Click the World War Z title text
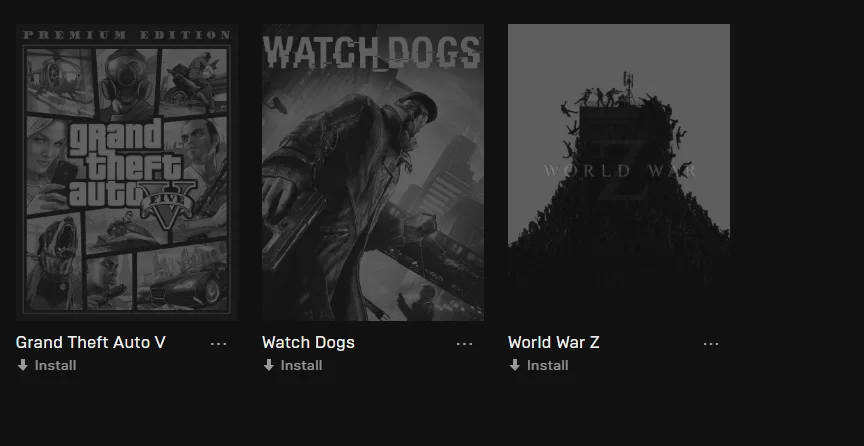Screen dimensions: 864x446 point(554,342)
